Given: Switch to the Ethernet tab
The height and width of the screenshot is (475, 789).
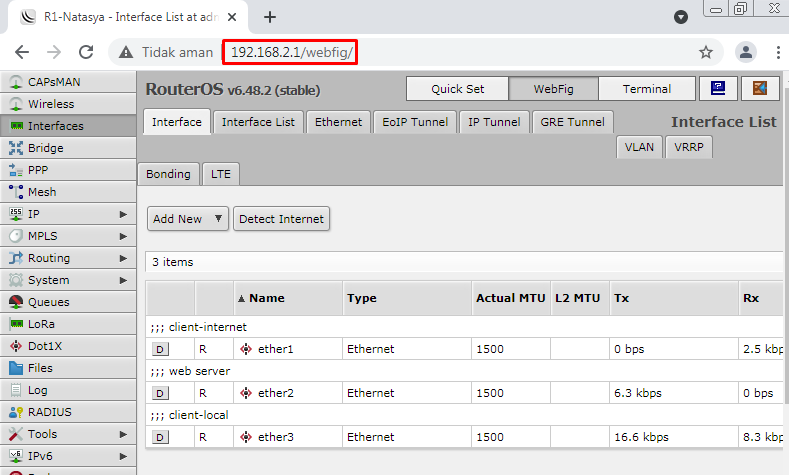Looking at the screenshot, I should tap(338, 122).
